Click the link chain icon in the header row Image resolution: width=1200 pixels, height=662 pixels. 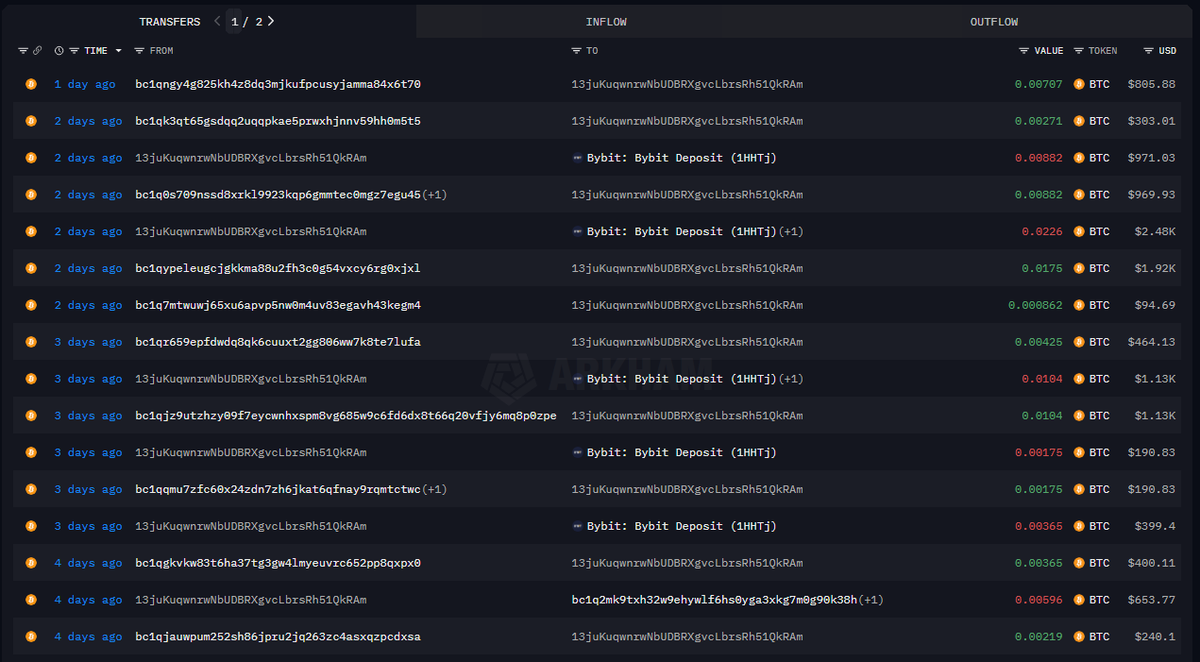(37, 50)
